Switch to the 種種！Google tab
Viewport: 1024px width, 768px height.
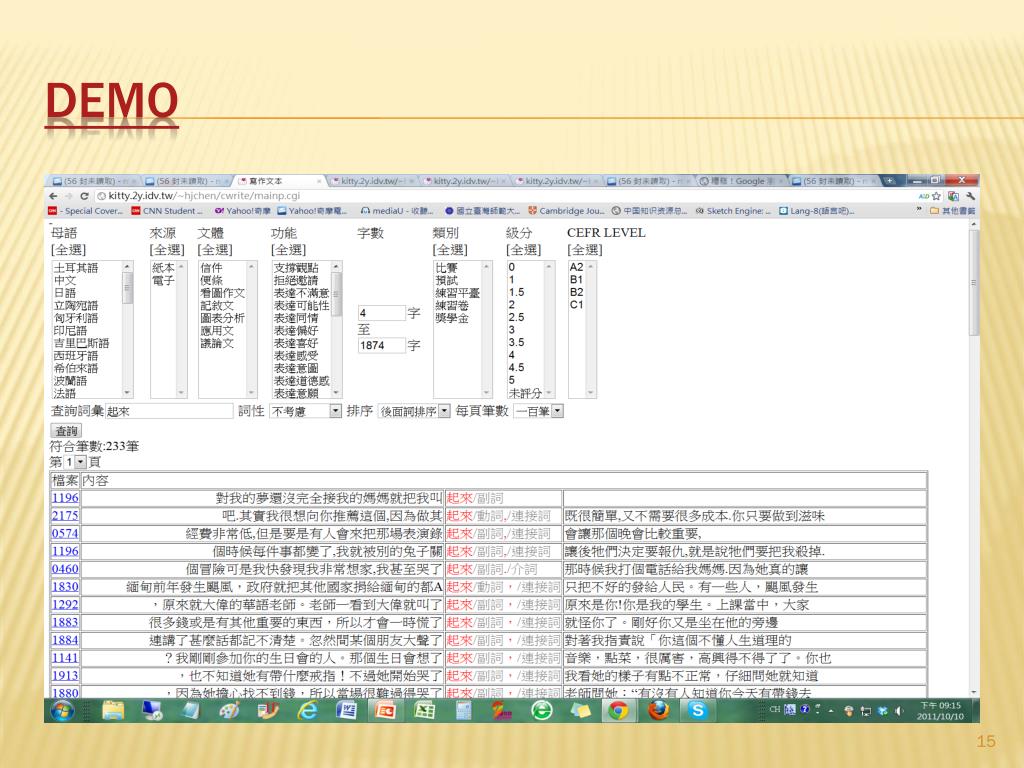[x=742, y=181]
